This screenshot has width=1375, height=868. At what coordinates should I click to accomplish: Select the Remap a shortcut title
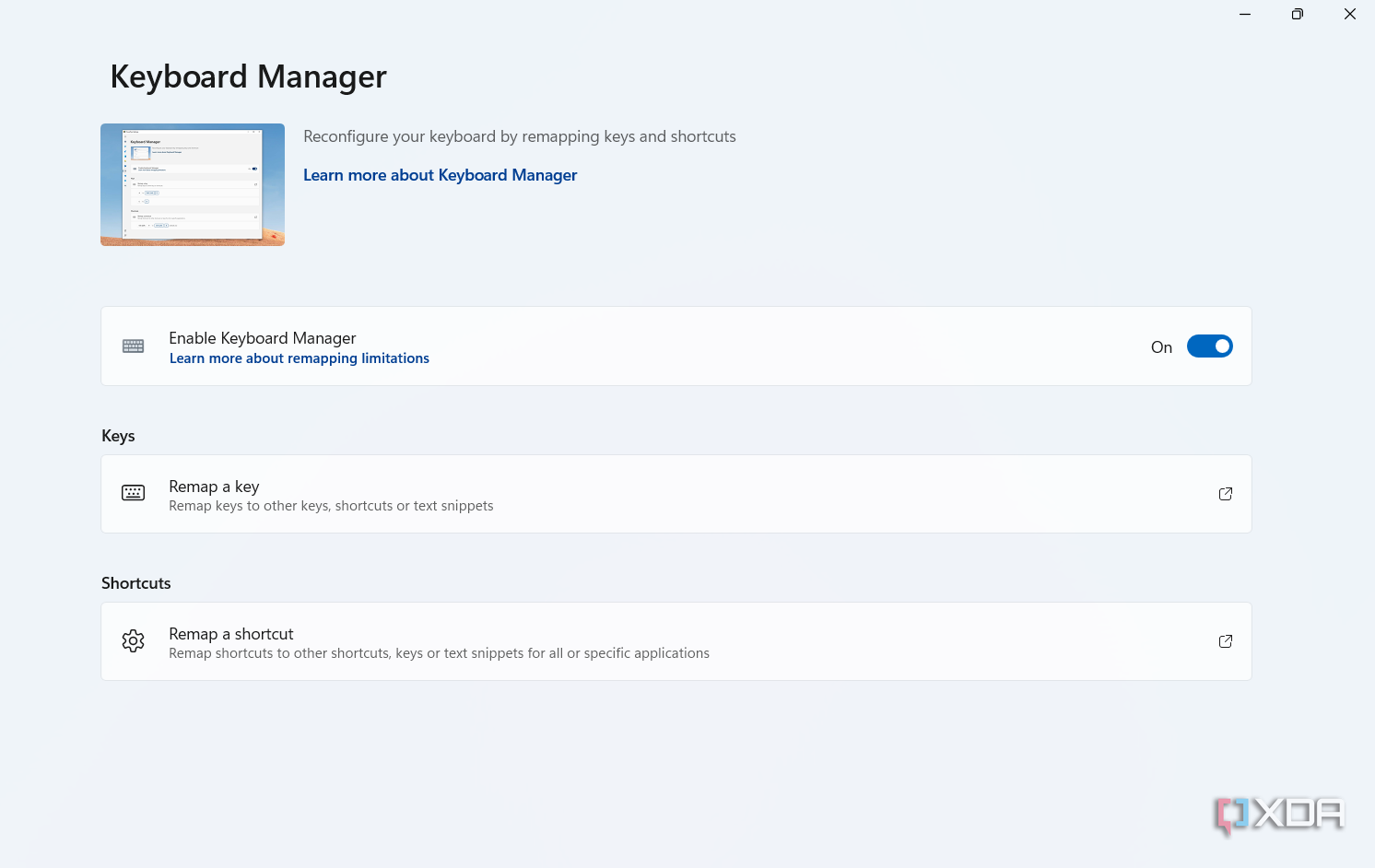tap(231, 634)
